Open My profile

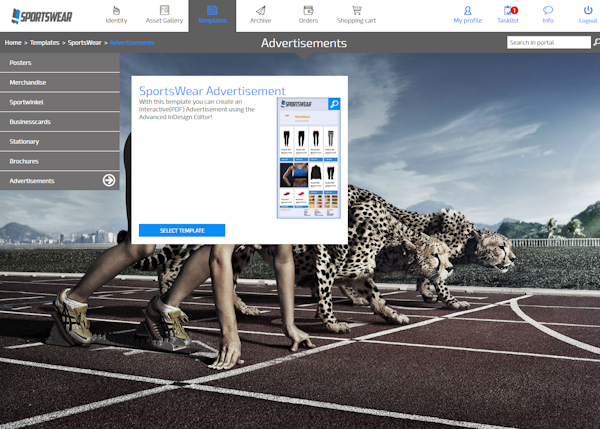tap(467, 15)
